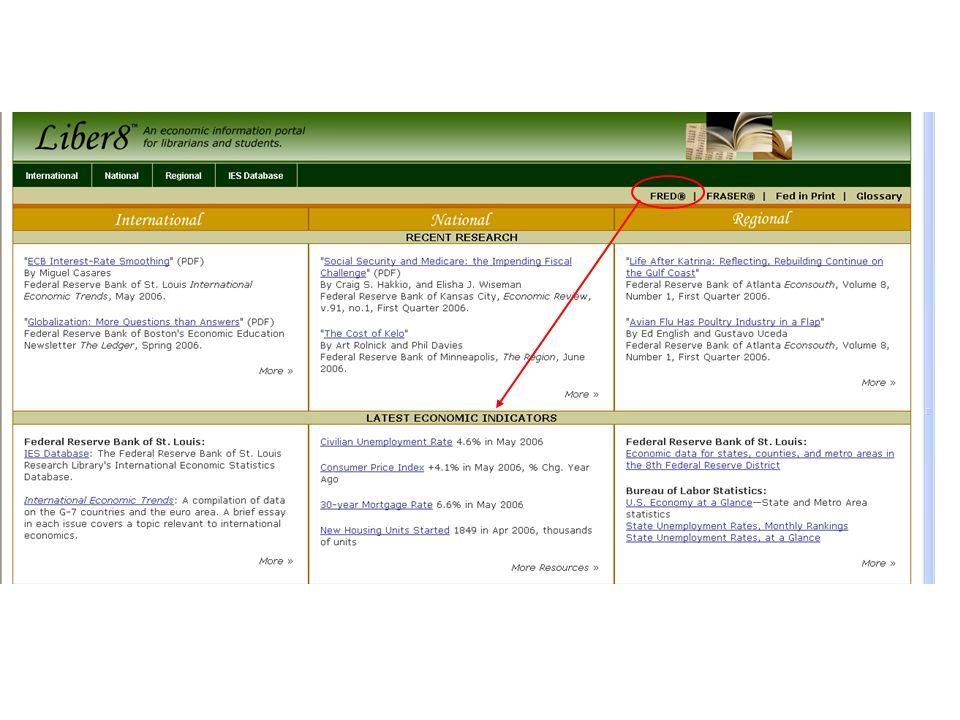Click the Liber8 logo
Image resolution: width=960 pixels, height=720 pixels.
(x=85, y=137)
